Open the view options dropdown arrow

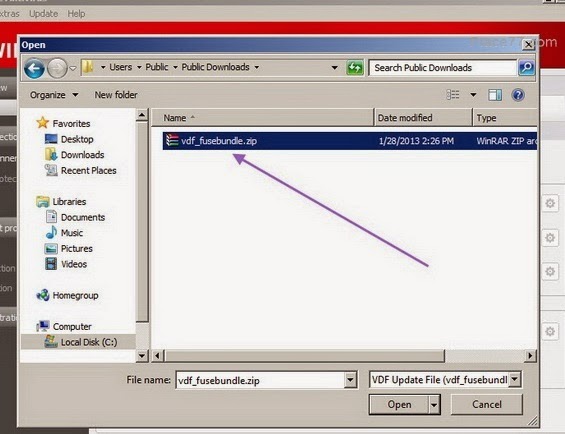point(473,95)
